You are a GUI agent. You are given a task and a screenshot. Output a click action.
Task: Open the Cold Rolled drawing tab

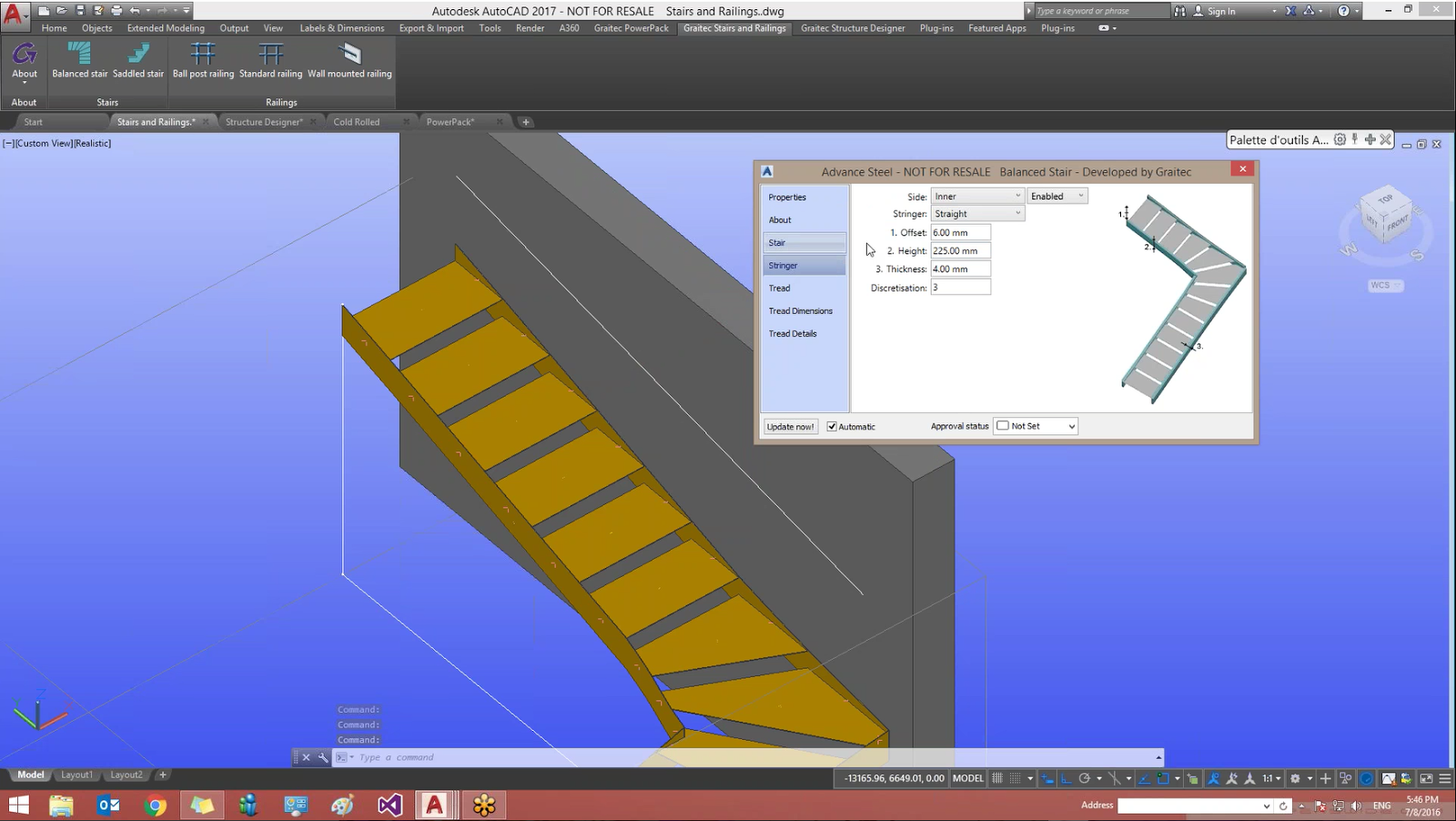click(x=357, y=120)
